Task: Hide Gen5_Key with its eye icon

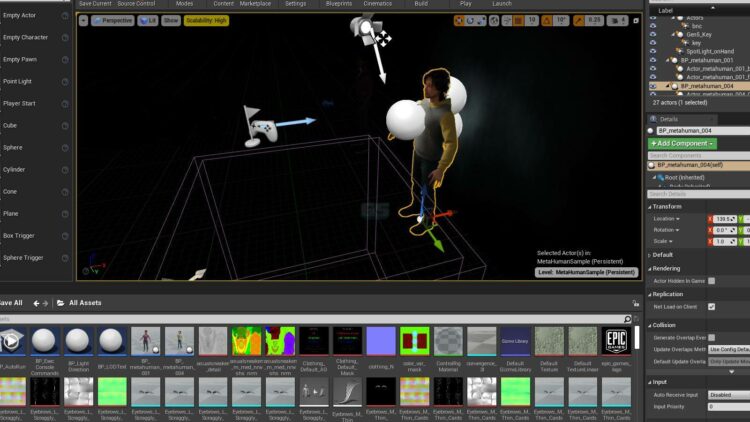Action: [x=653, y=34]
